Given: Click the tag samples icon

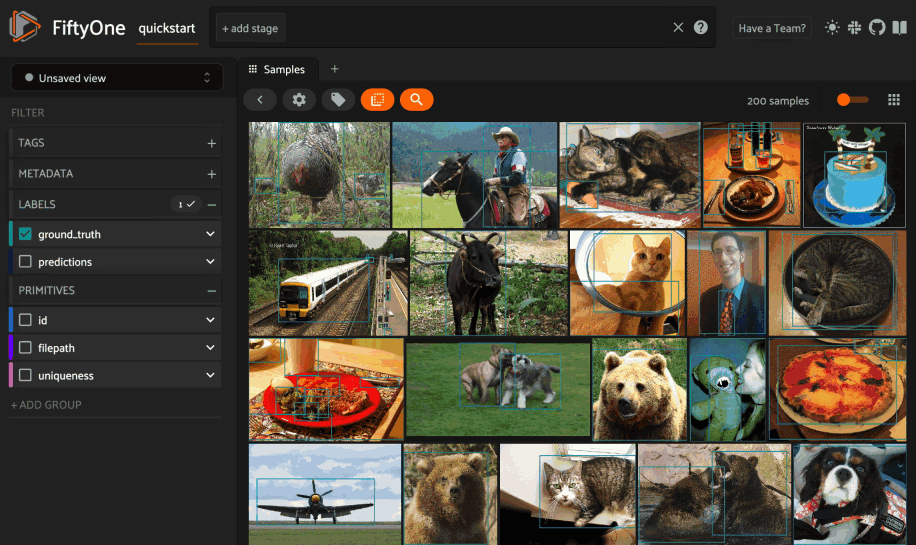Looking at the screenshot, I should point(338,100).
